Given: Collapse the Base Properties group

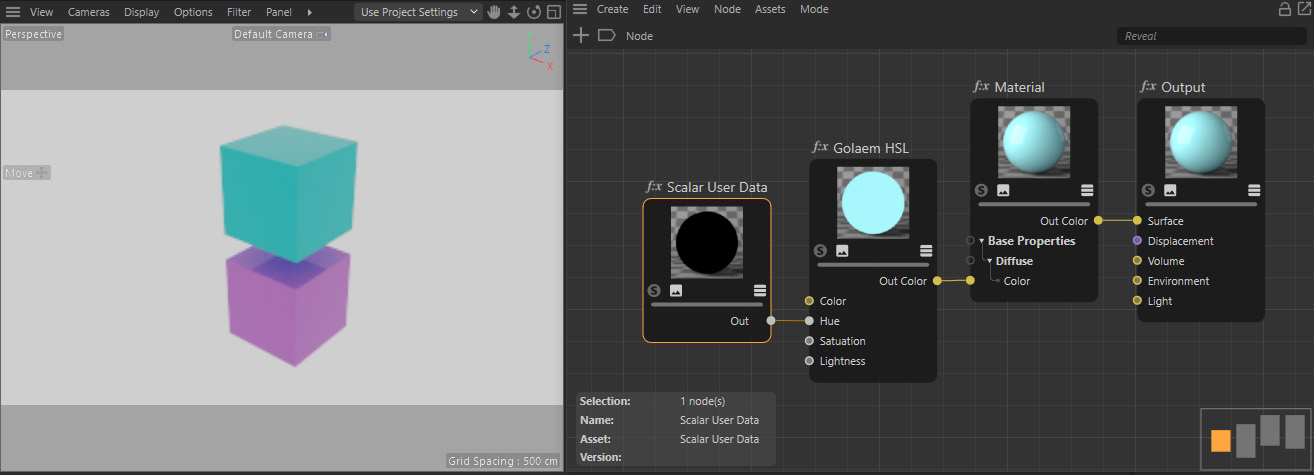Looking at the screenshot, I should click(982, 241).
